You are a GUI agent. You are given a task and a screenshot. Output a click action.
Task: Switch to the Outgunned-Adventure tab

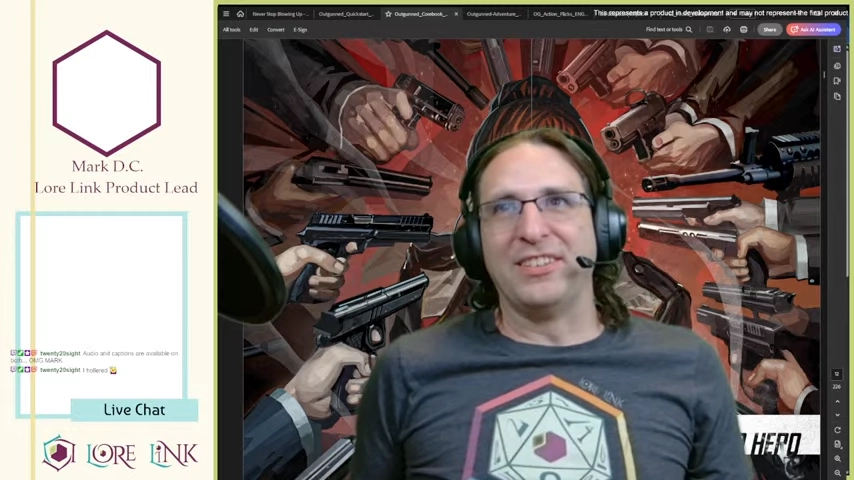pos(493,14)
